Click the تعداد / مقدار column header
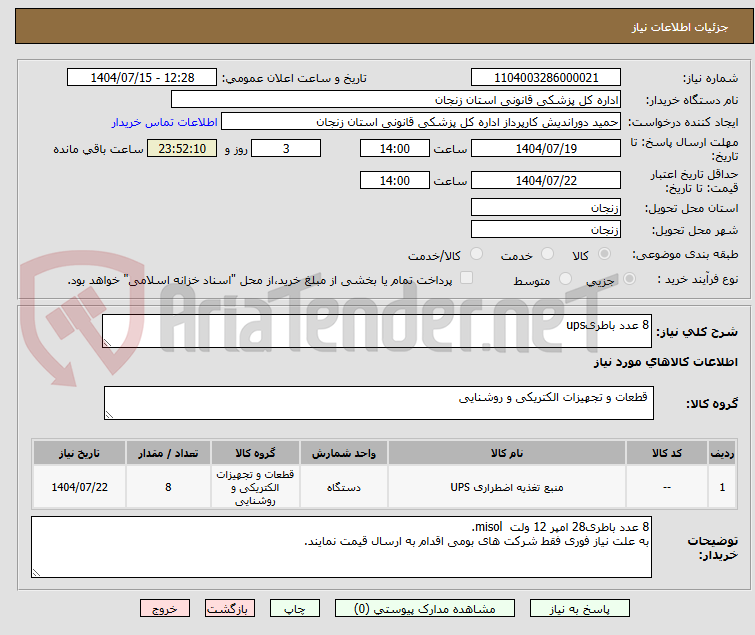 (168, 453)
